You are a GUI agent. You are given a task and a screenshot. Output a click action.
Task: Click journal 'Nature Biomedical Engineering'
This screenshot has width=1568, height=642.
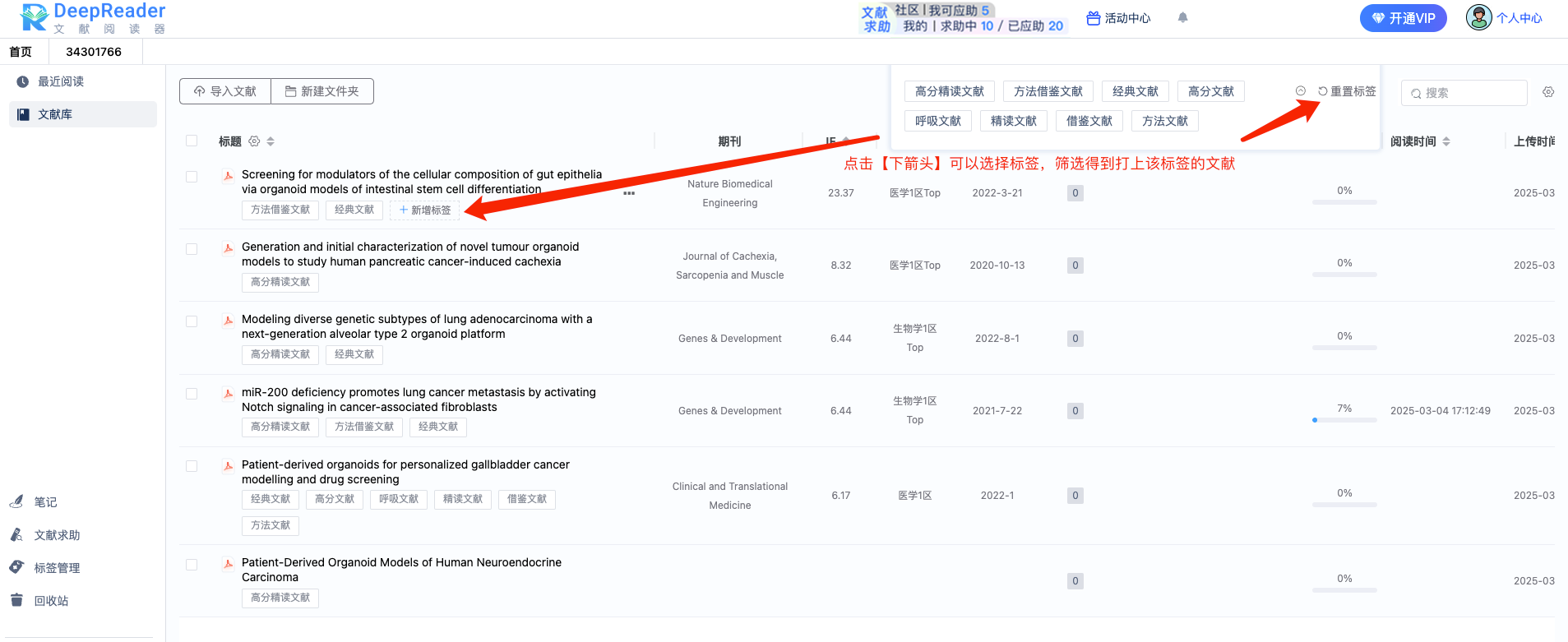point(730,193)
